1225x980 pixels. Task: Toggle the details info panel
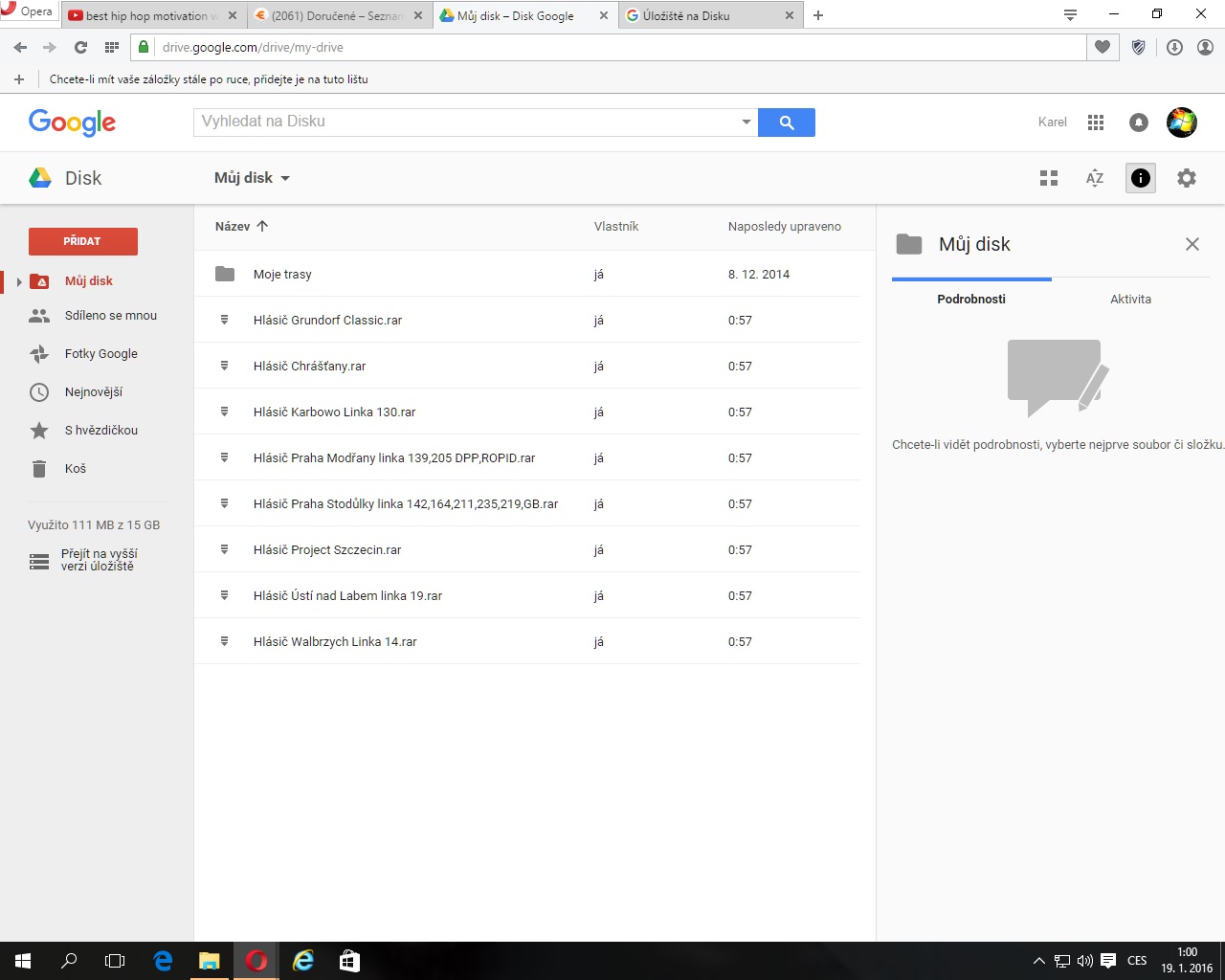click(1140, 178)
